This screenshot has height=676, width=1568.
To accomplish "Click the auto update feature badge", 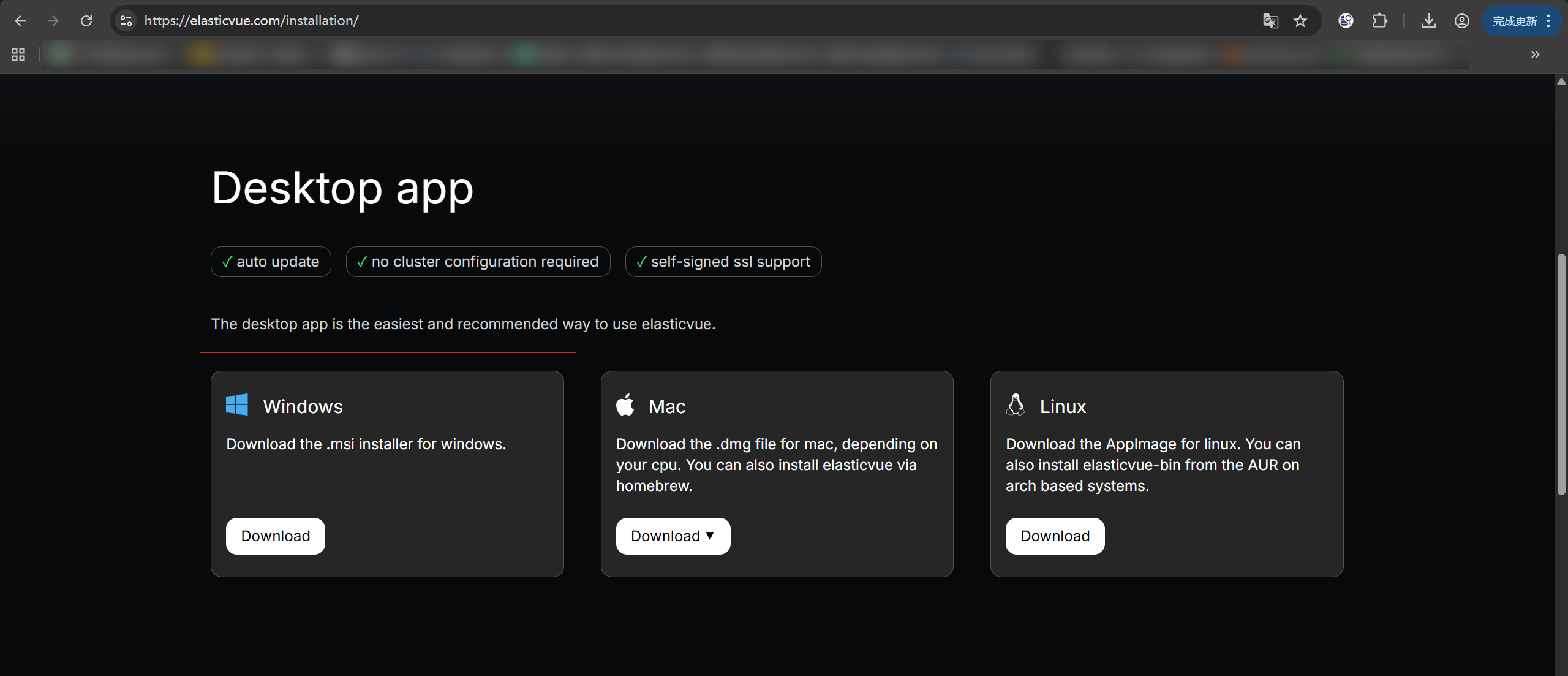I will point(271,262).
